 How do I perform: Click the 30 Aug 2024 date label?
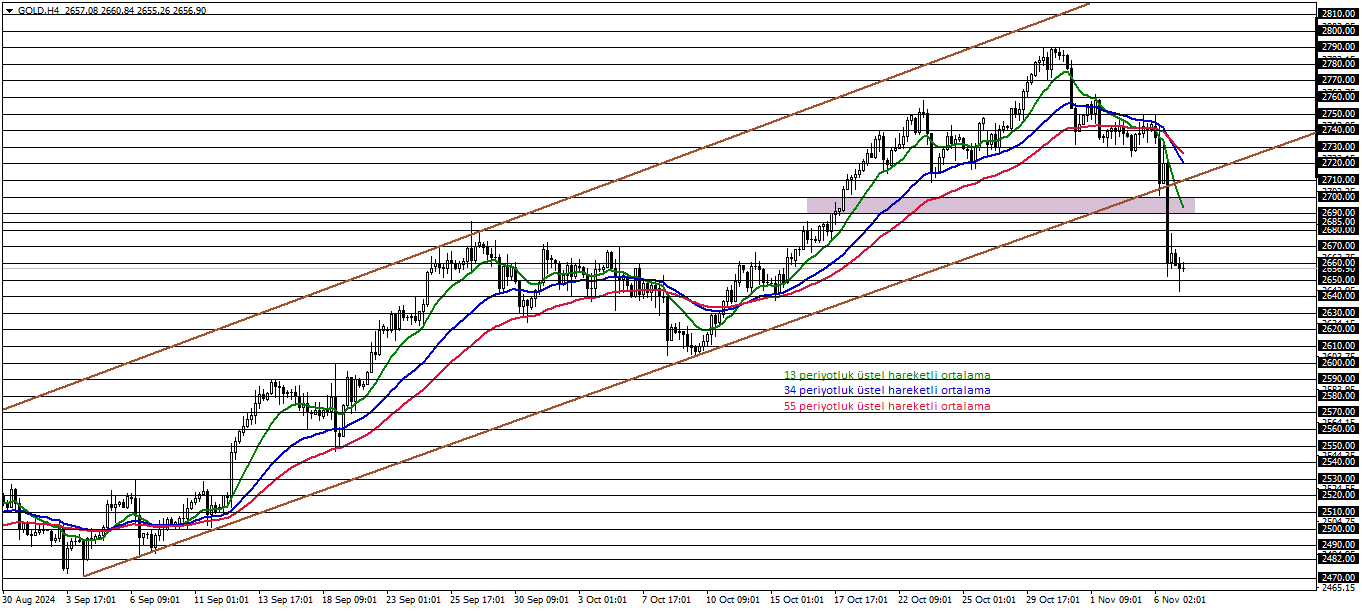(x=29, y=600)
